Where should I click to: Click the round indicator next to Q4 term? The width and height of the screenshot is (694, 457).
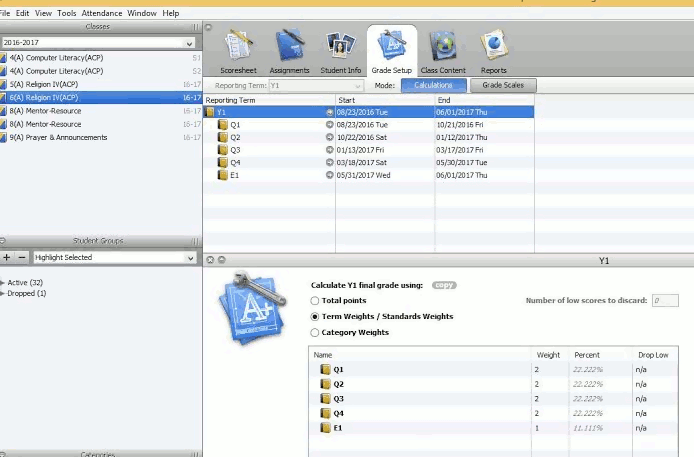329,162
